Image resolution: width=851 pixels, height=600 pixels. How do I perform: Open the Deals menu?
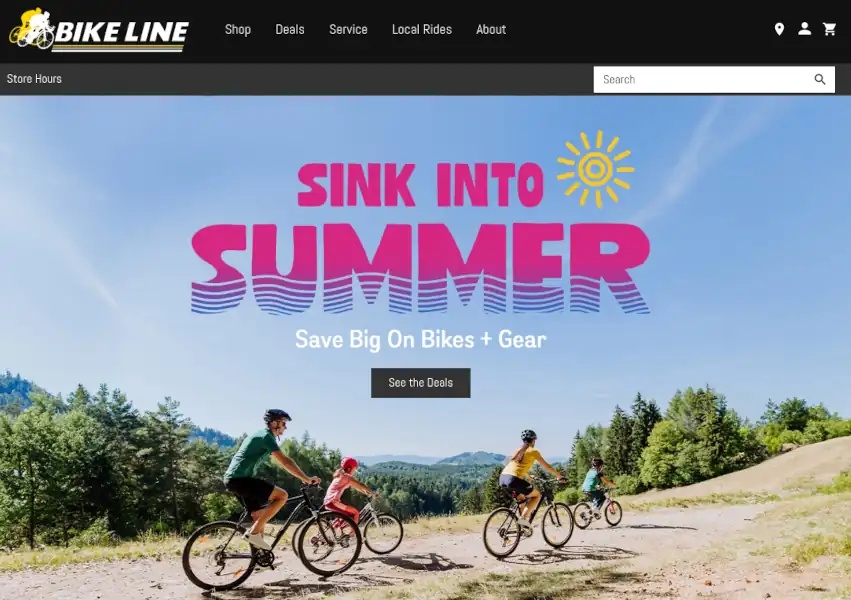tap(290, 29)
